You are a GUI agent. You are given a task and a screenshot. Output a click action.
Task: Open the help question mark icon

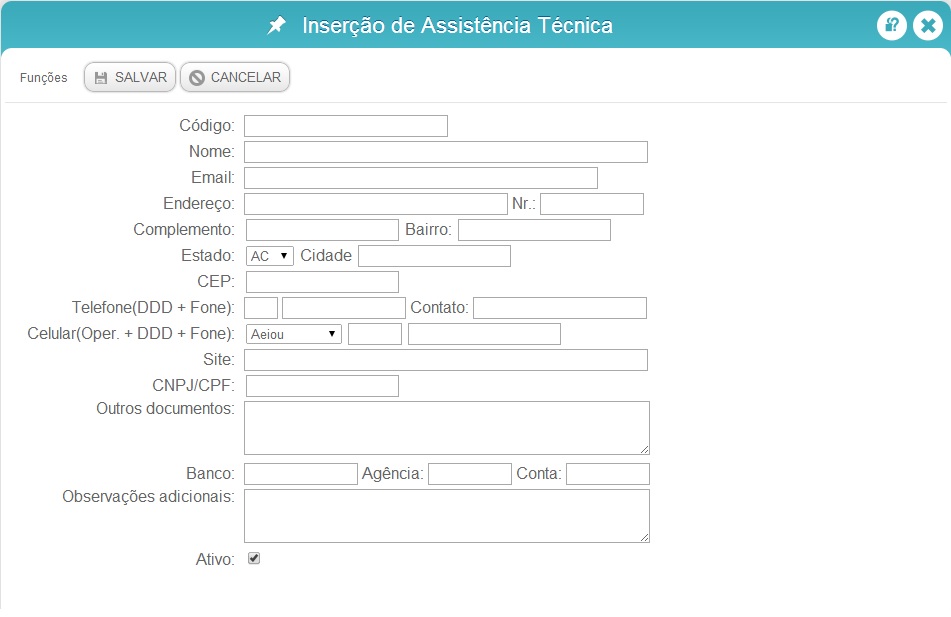892,25
